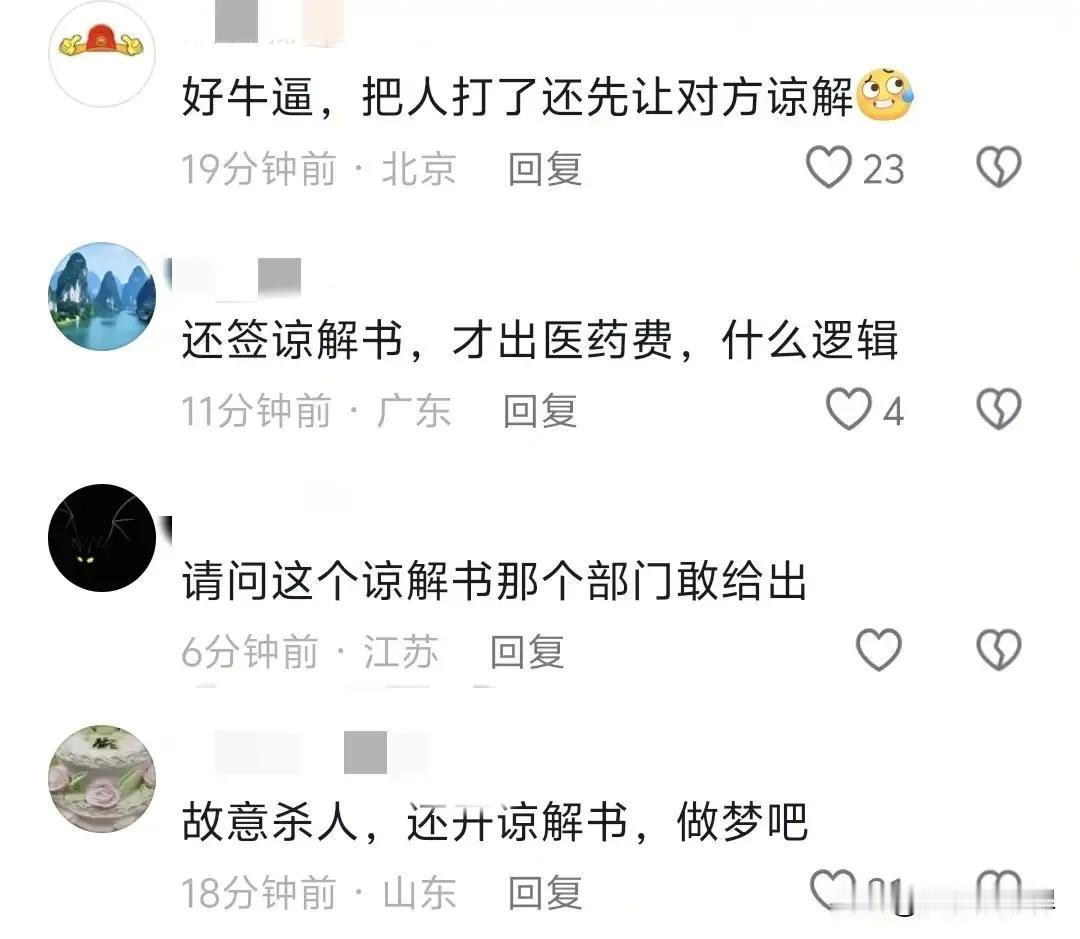
Task: Select comment text 故意杀人，还开谅解书
Action: (x=405, y=821)
